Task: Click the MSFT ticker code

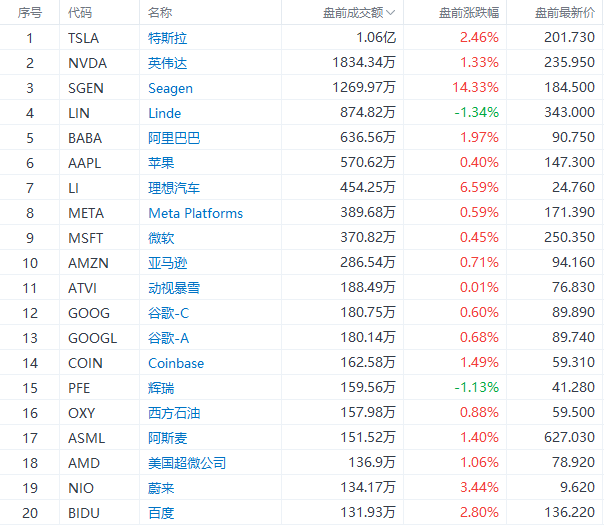Action: coord(85,238)
